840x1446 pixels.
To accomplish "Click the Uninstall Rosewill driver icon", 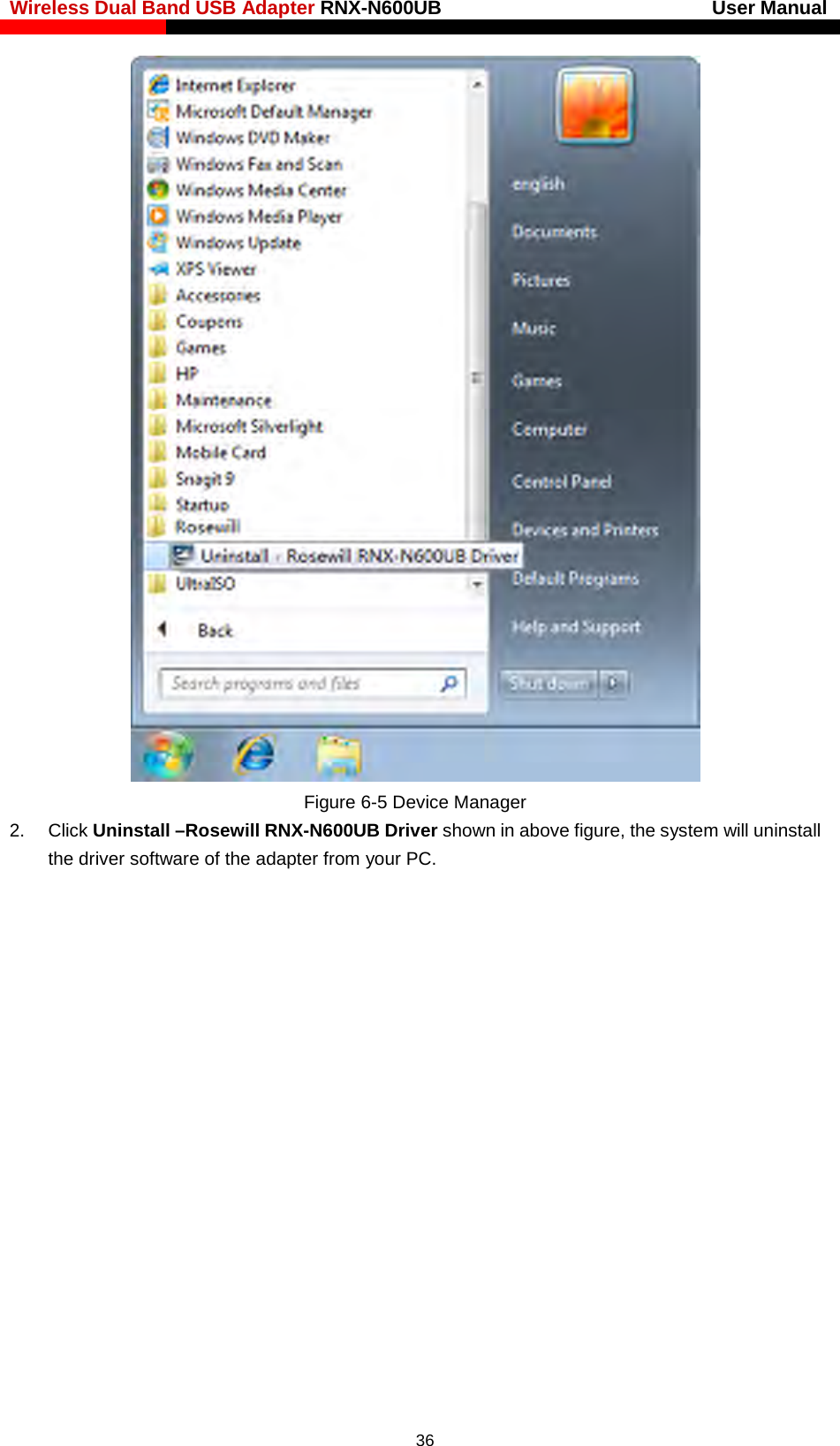I will pos(183,556).
